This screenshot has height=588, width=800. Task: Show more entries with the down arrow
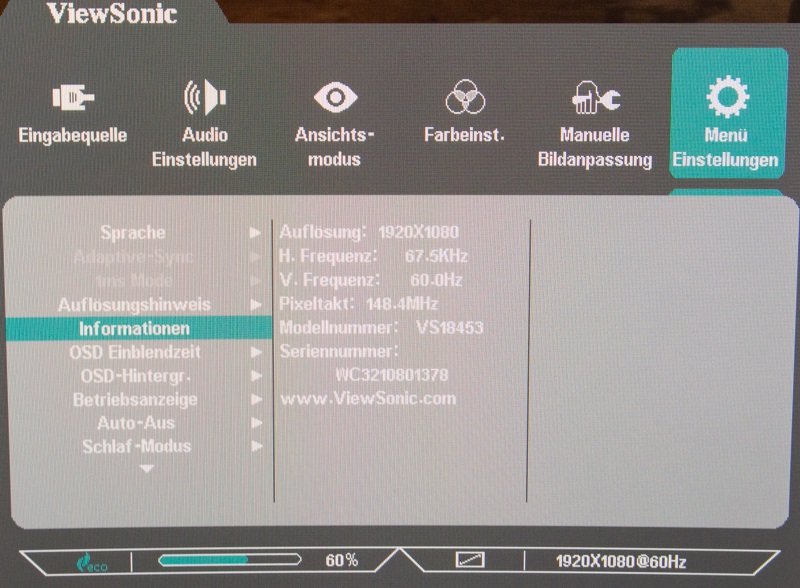[147, 468]
